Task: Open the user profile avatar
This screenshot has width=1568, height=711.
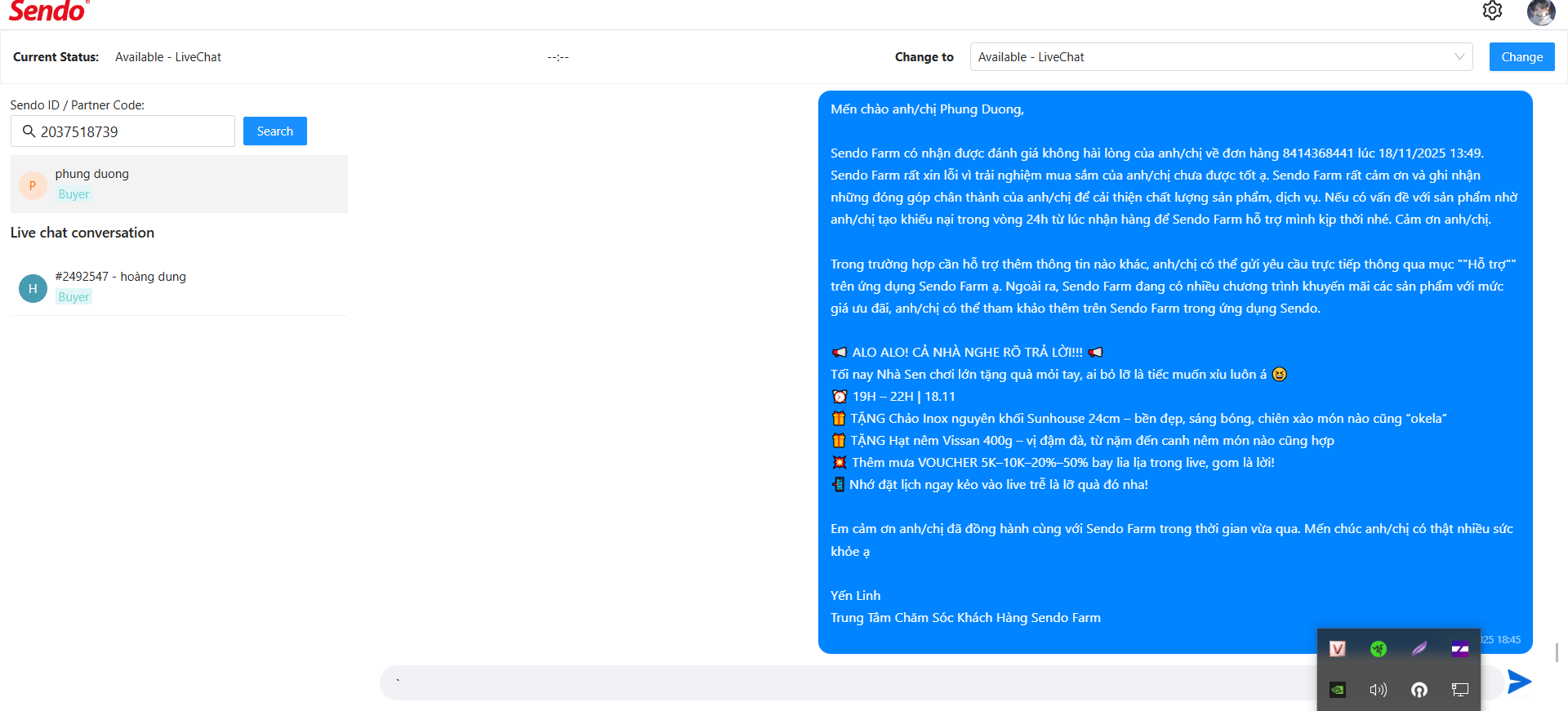Action: [1541, 12]
